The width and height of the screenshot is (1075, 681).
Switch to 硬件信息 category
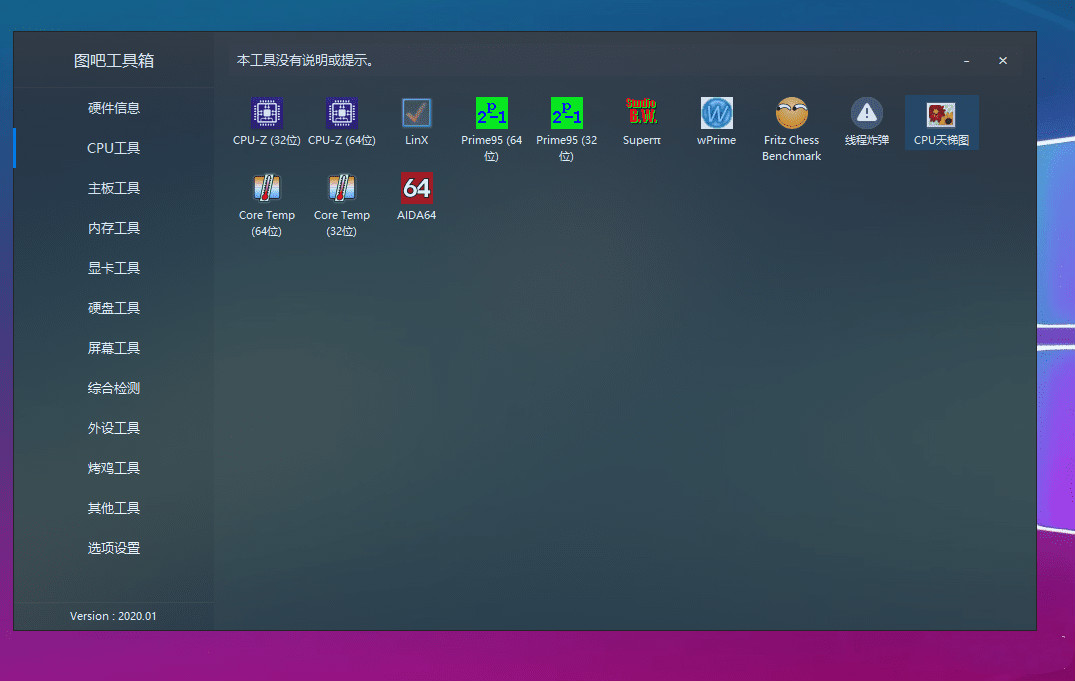click(x=114, y=108)
